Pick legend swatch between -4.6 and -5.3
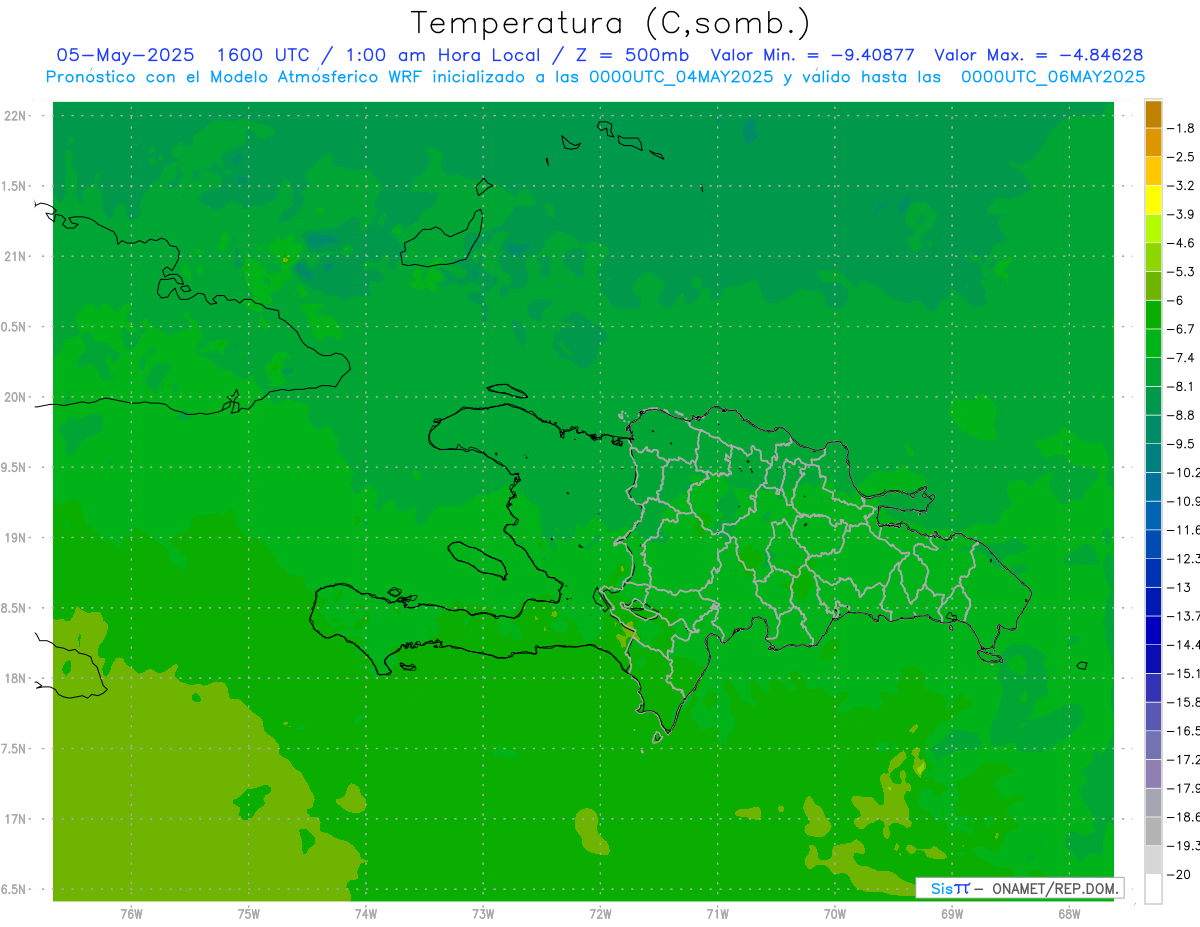Screen dimensions: 1200x927 pyautogui.click(x=1153, y=257)
